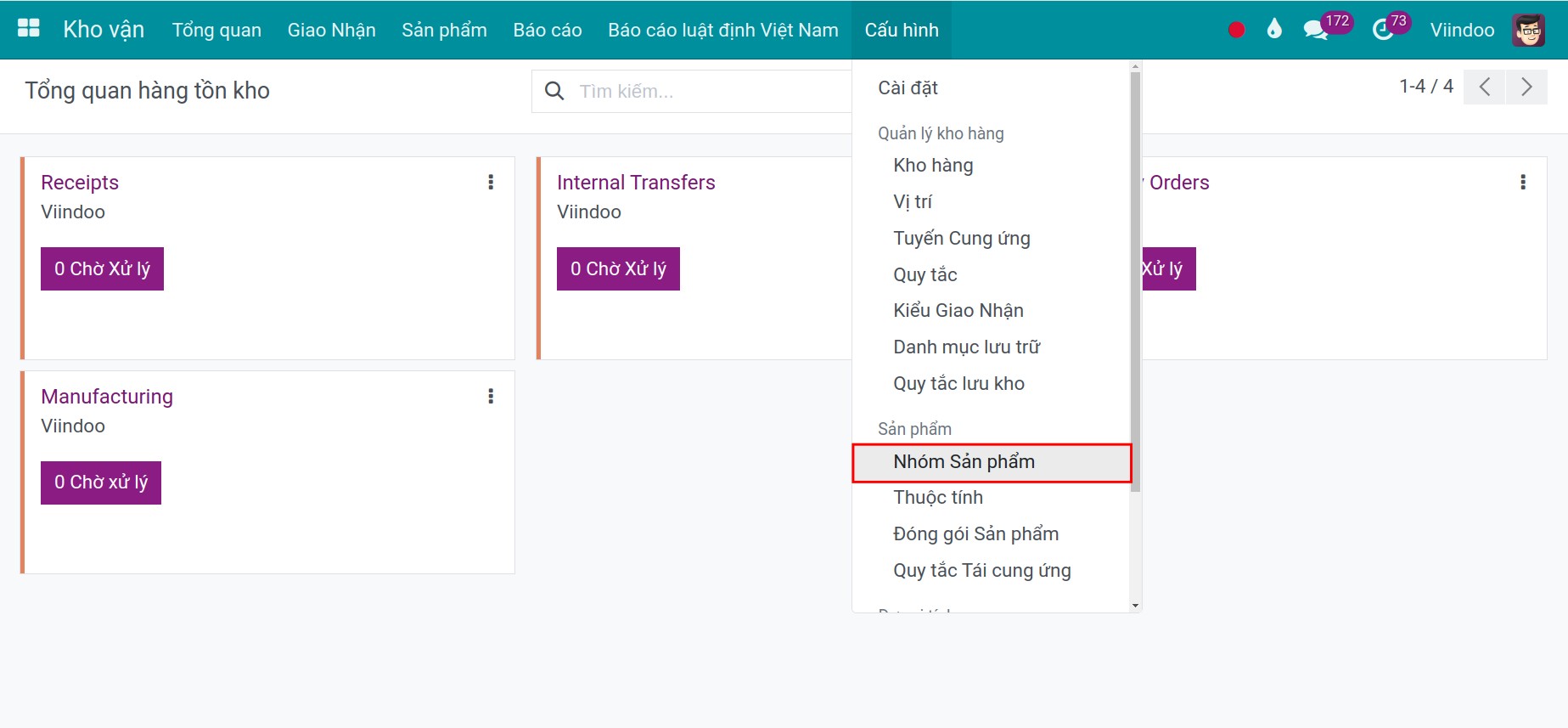Click the search magnifier icon

point(554,89)
